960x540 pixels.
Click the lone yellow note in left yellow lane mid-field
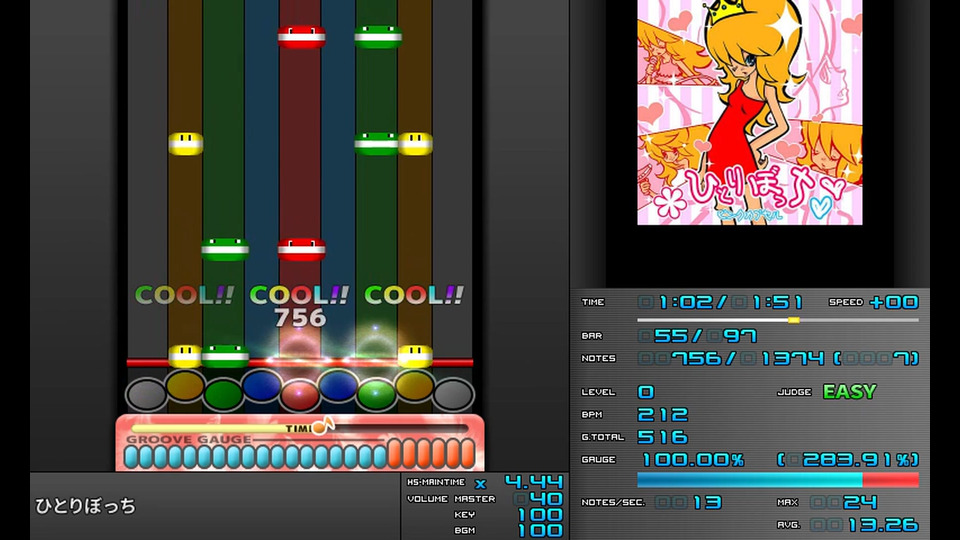pos(186,143)
